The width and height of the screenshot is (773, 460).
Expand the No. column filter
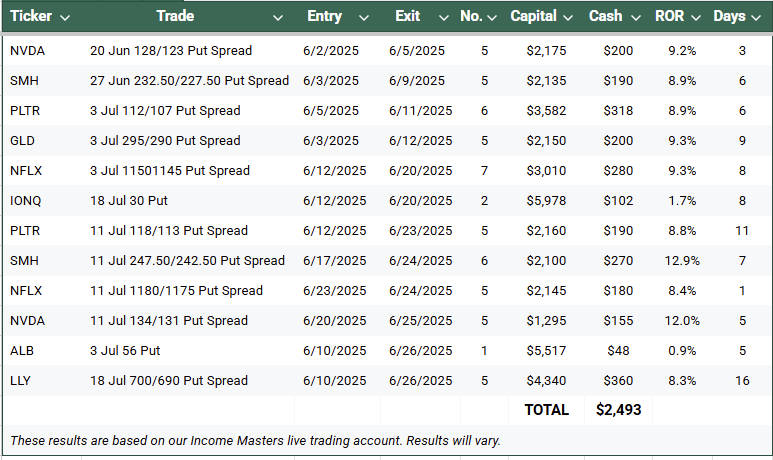[492, 18]
